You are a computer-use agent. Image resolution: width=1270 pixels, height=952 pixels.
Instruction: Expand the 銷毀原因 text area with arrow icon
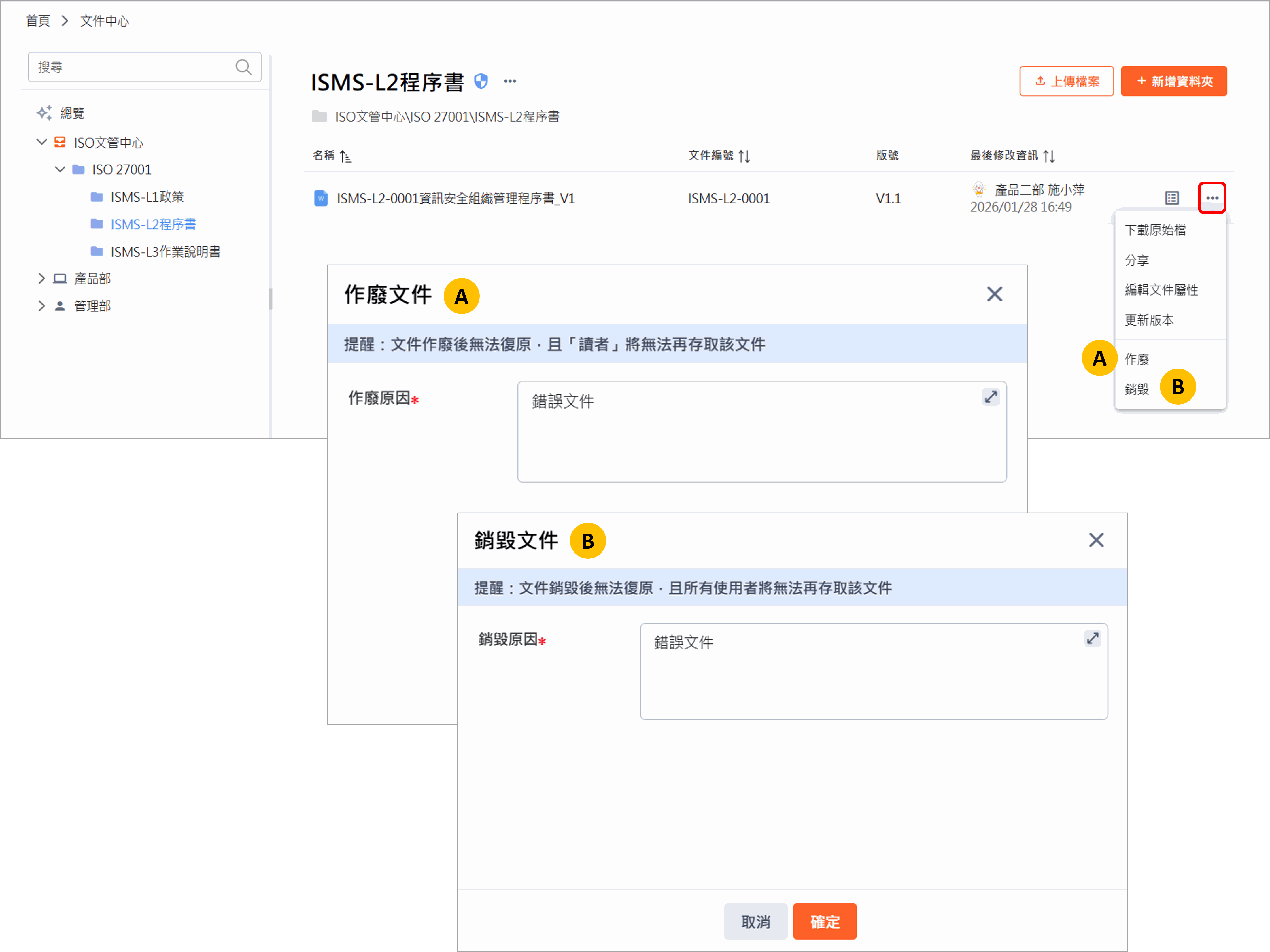coord(1093,638)
